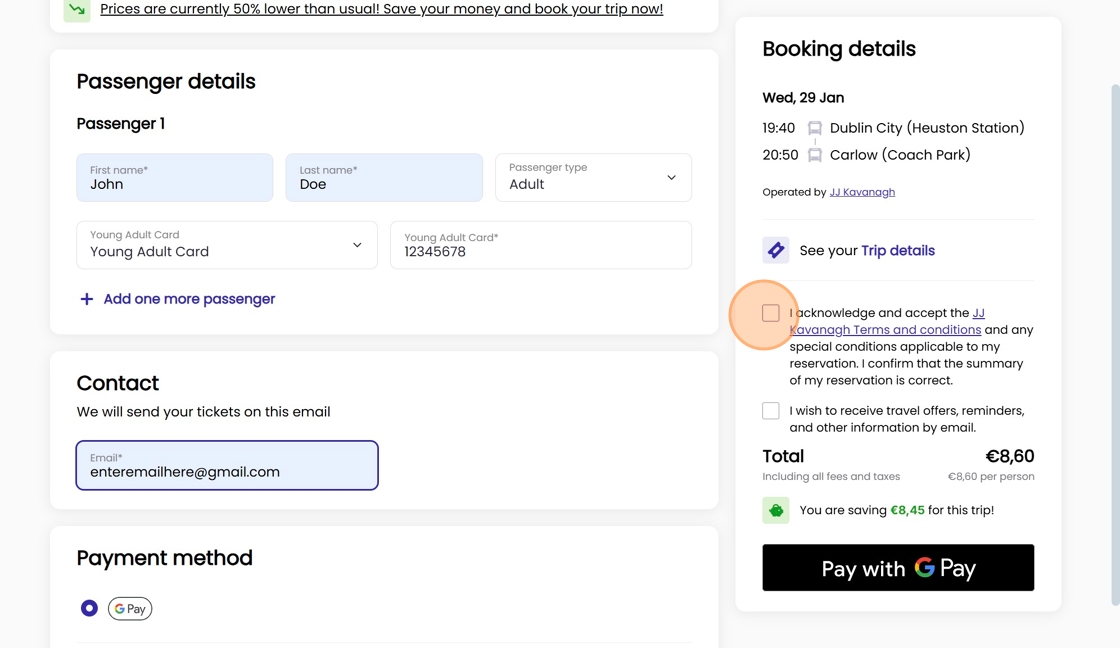Click the purple ticket icon
The image size is (1120, 648).
776,250
